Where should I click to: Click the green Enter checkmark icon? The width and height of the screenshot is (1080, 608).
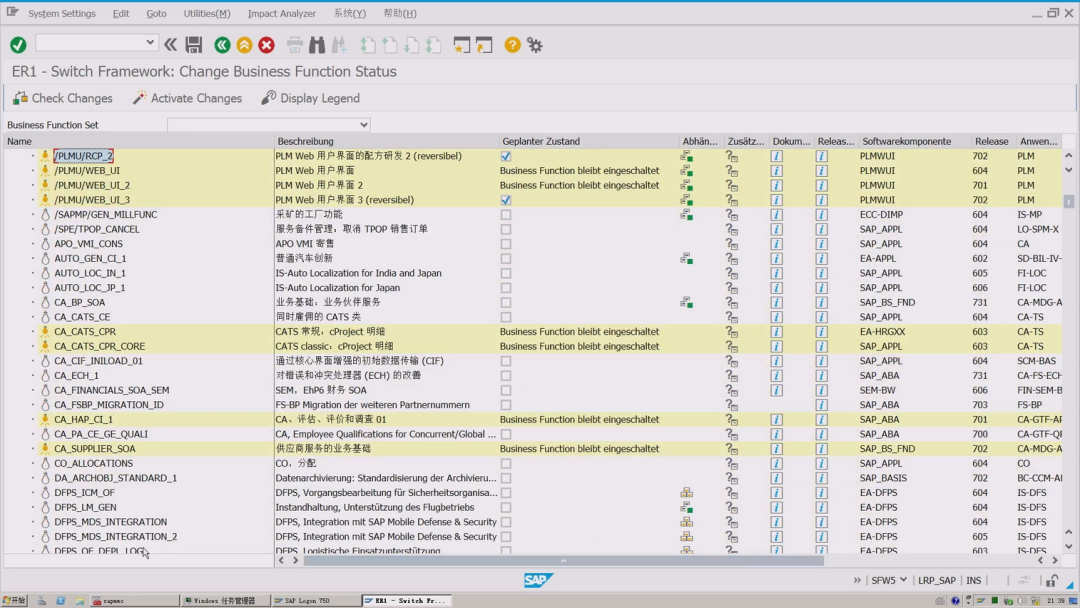tap(18, 45)
